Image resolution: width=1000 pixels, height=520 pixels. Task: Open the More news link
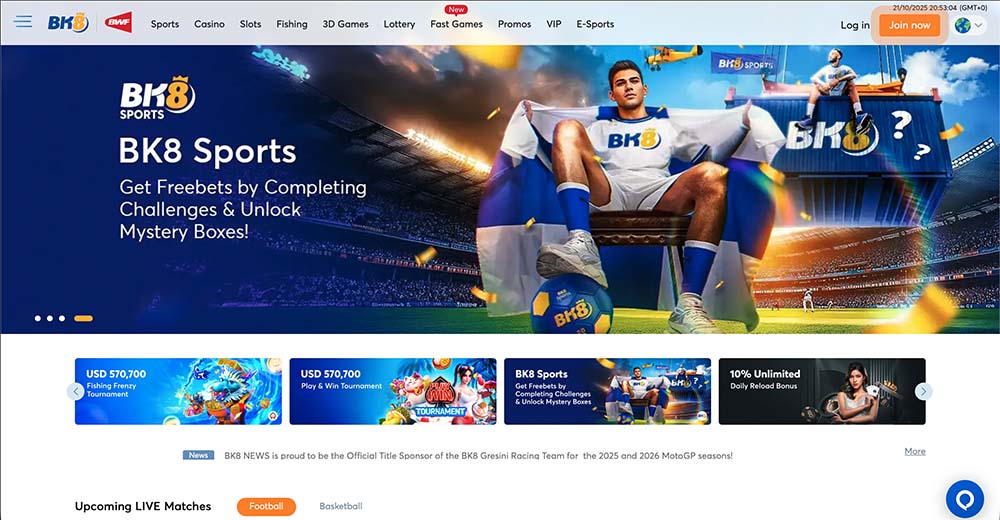point(915,452)
